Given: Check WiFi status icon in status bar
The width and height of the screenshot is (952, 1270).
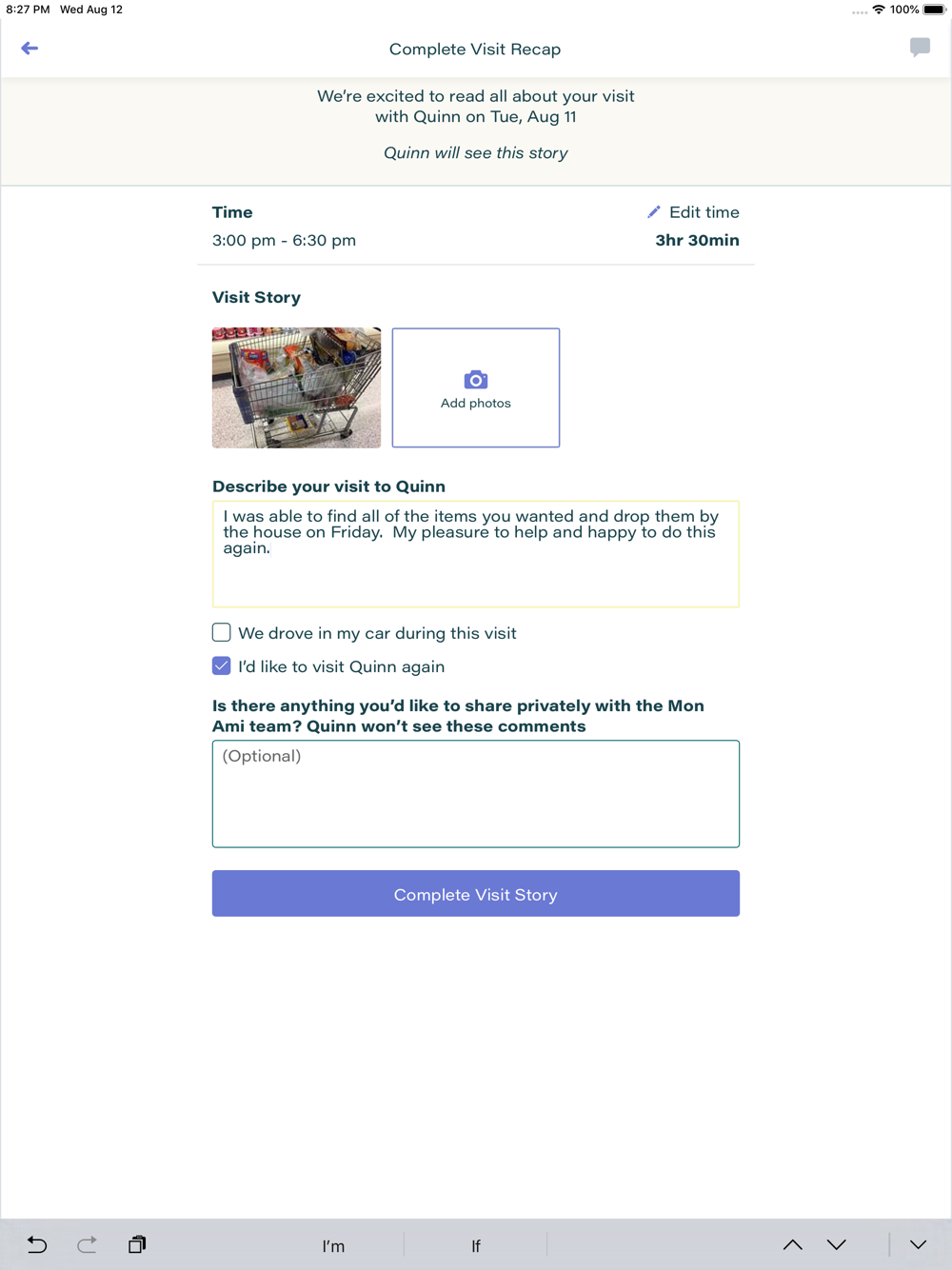Looking at the screenshot, I should pos(878,10).
